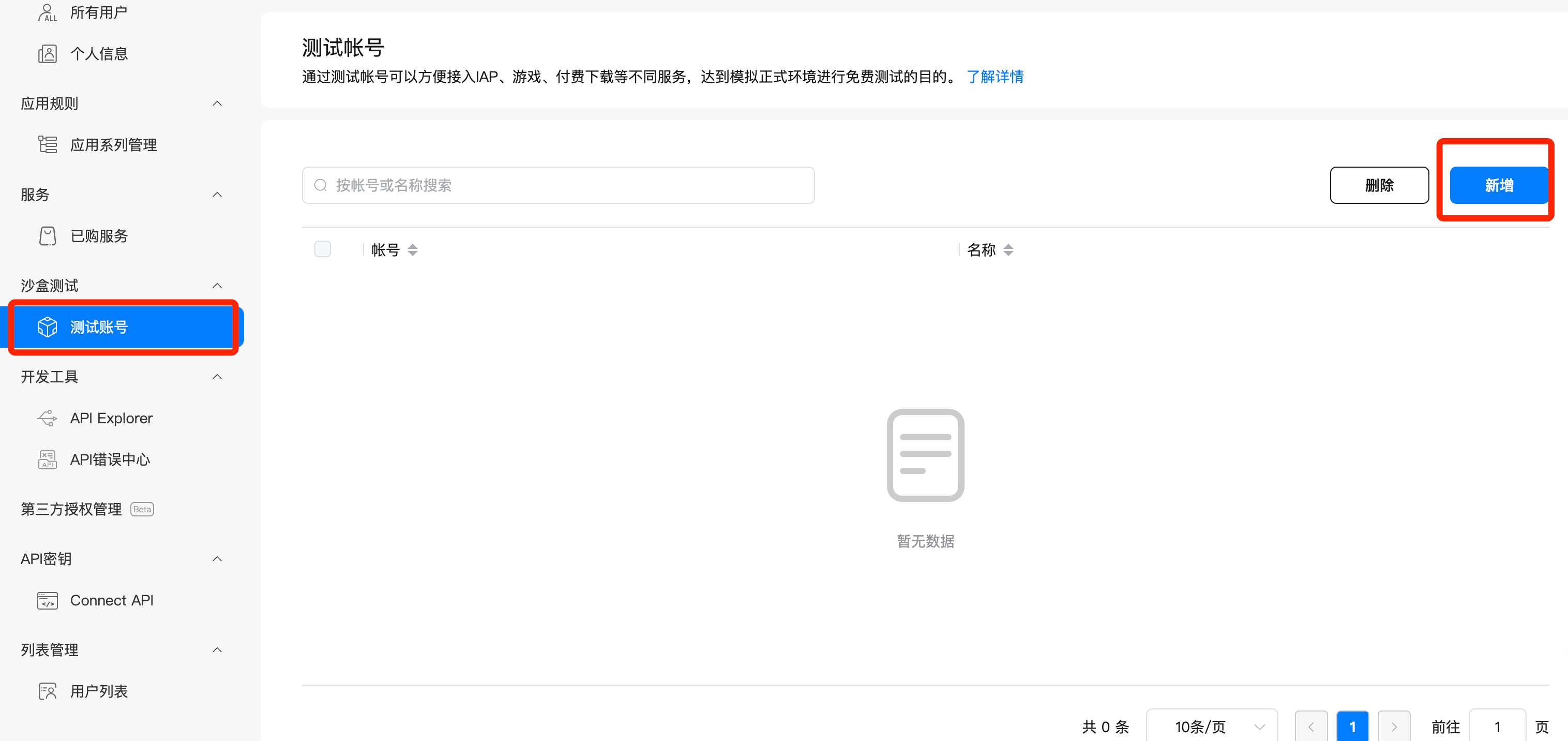The width and height of the screenshot is (1568, 741).
Task: Click the Delete (删除) button
Action: (1379, 185)
